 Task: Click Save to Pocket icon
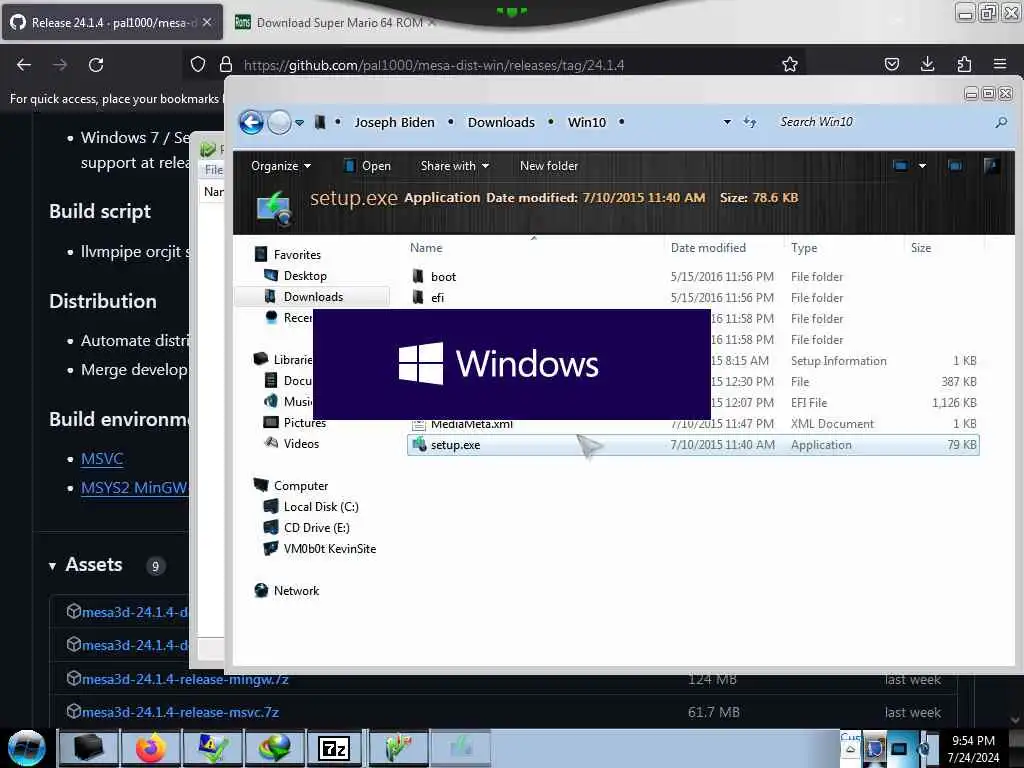[891, 65]
